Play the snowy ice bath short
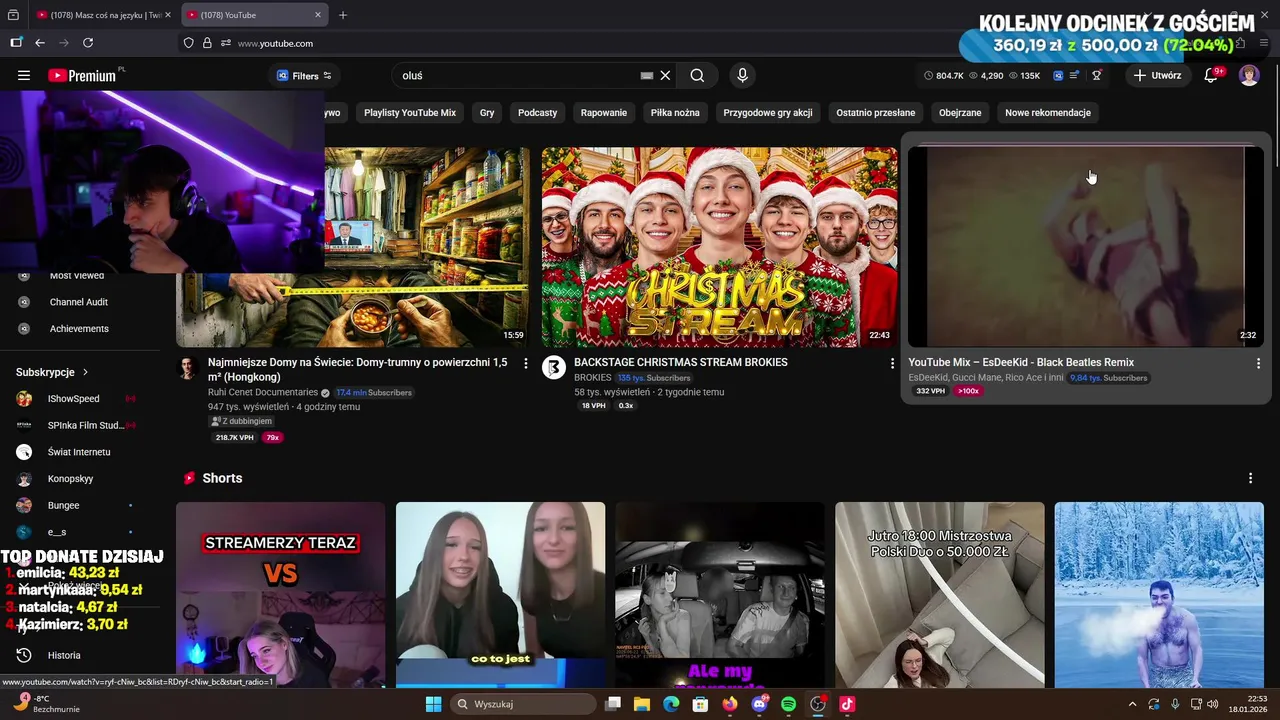This screenshot has width=1280, height=720. point(1159,595)
